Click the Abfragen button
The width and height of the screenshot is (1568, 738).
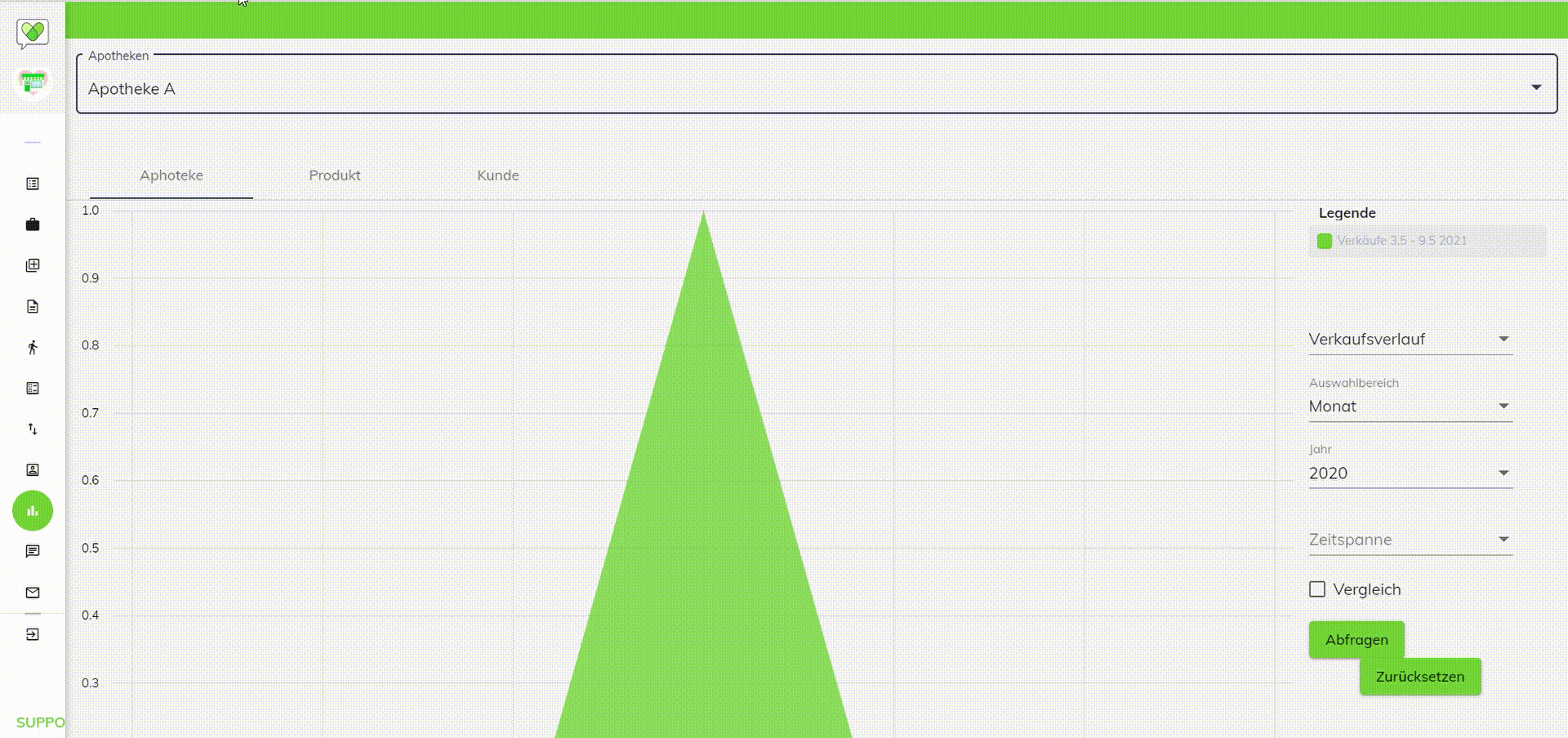[x=1356, y=640]
